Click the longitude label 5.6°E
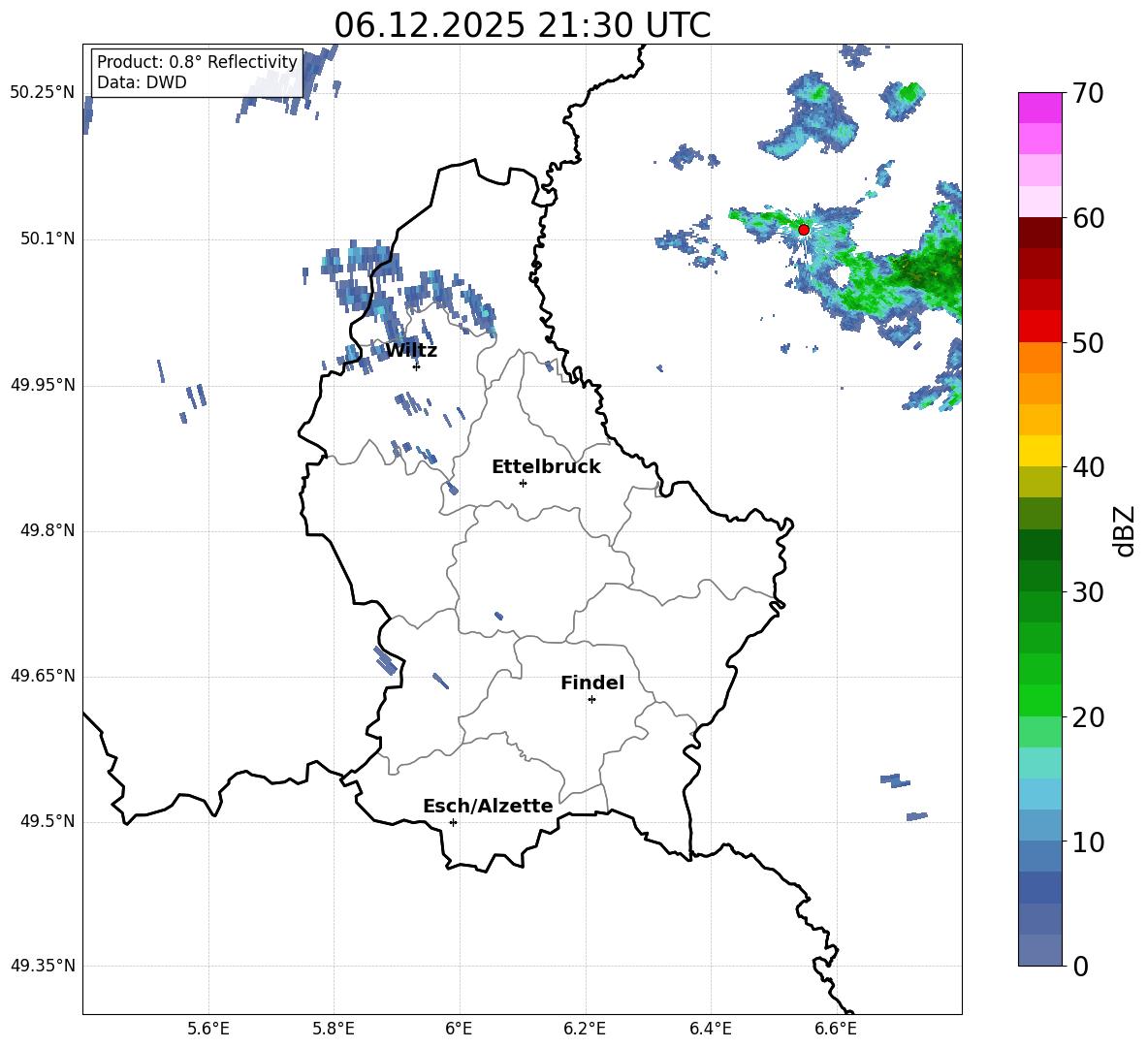The width and height of the screenshot is (1148, 1048). click(x=207, y=1029)
